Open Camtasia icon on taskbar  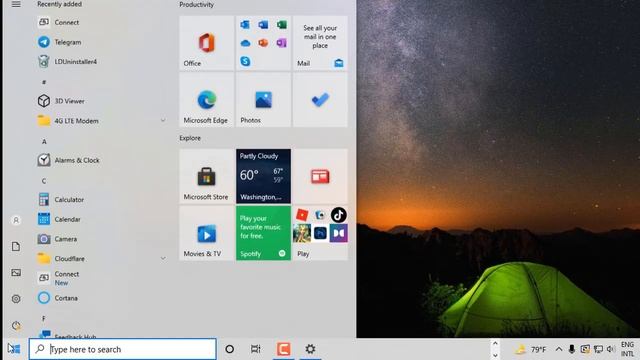click(284, 349)
